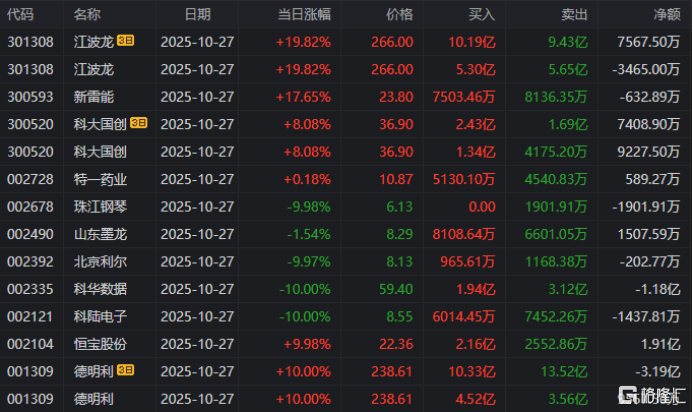
Task: Select stock code 002104
Action: point(30,344)
